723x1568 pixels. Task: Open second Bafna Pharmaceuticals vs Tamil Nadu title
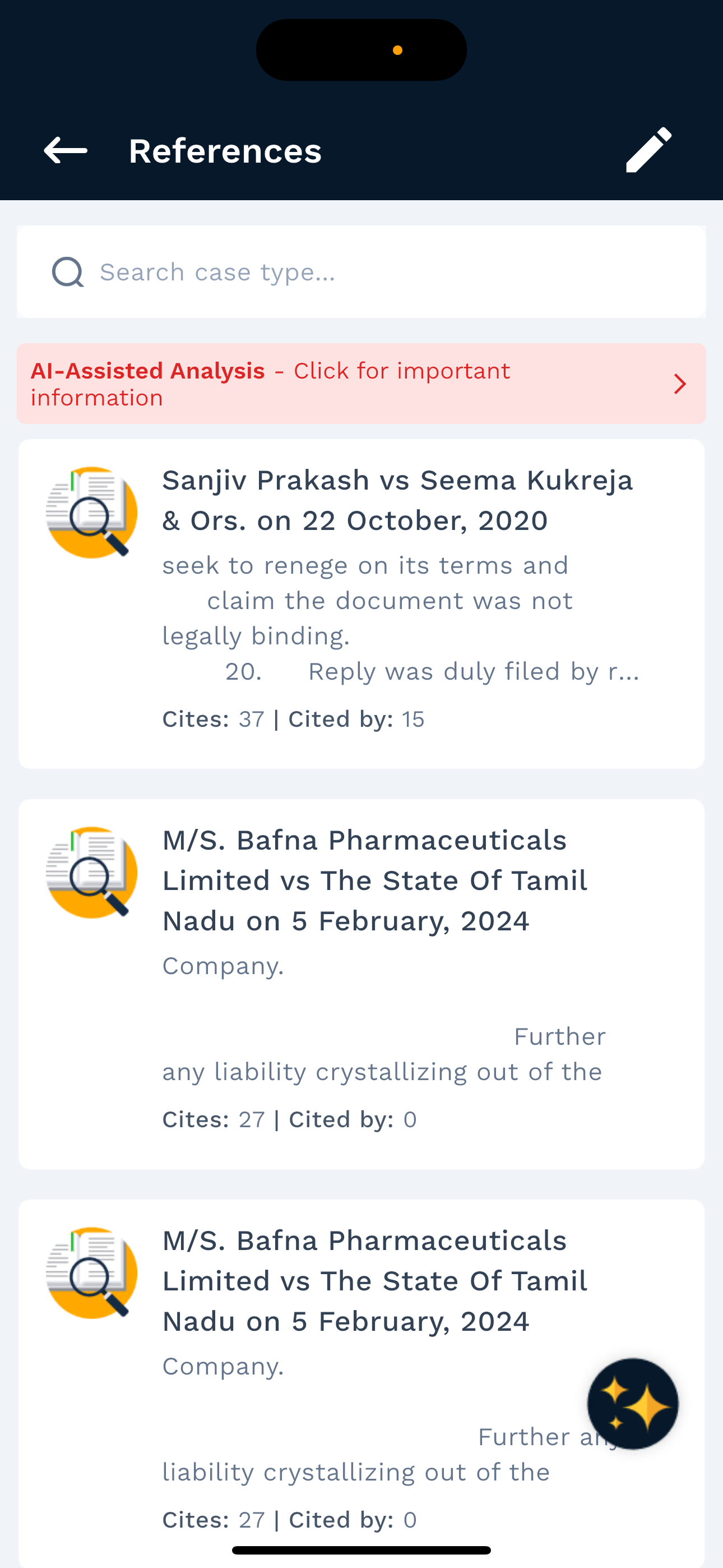[x=375, y=1281]
